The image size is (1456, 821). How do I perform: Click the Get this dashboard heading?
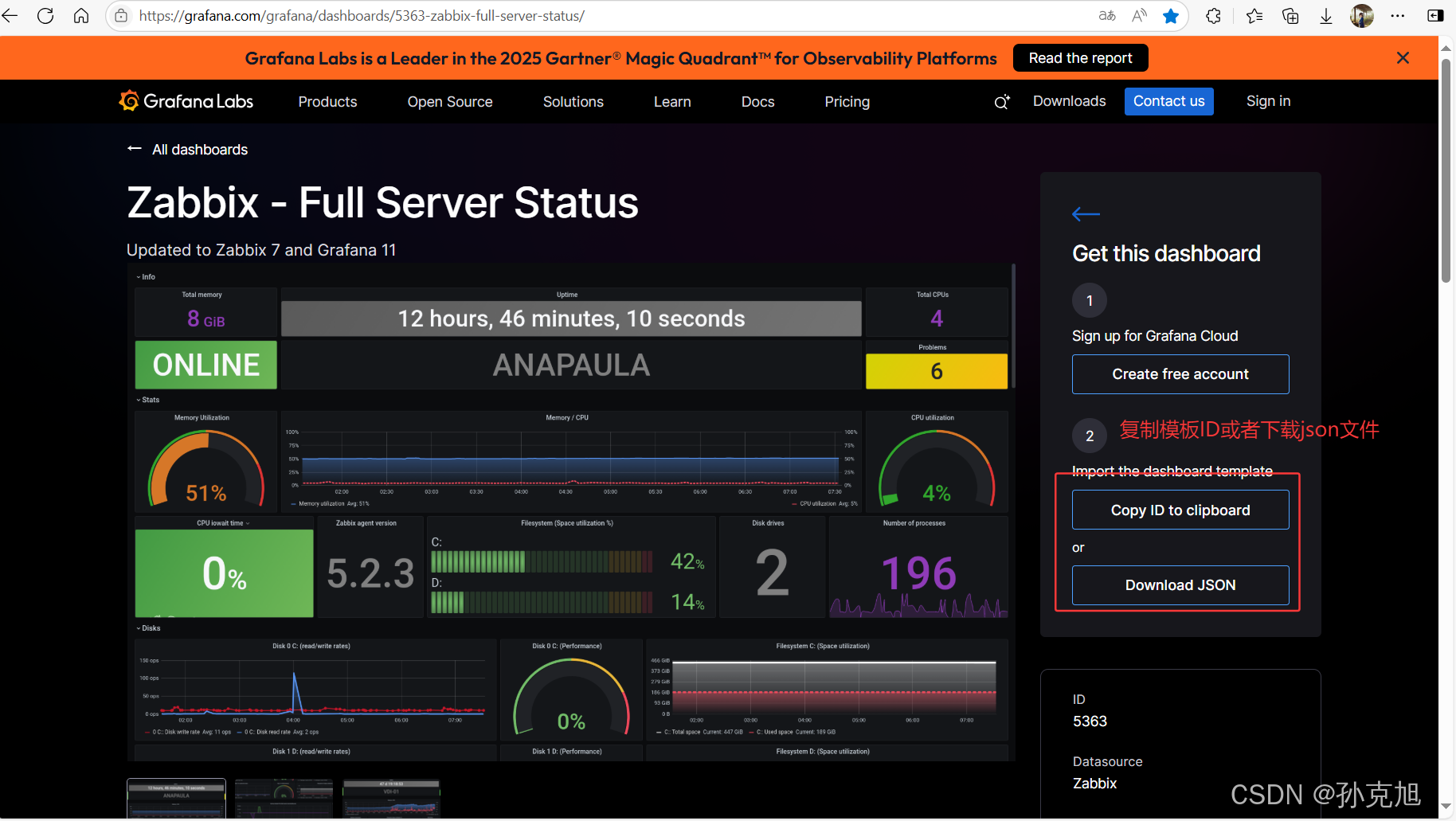click(1166, 253)
